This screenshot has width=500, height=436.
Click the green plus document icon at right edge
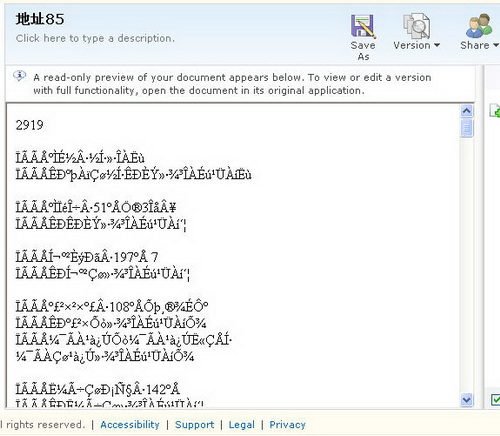[495, 111]
